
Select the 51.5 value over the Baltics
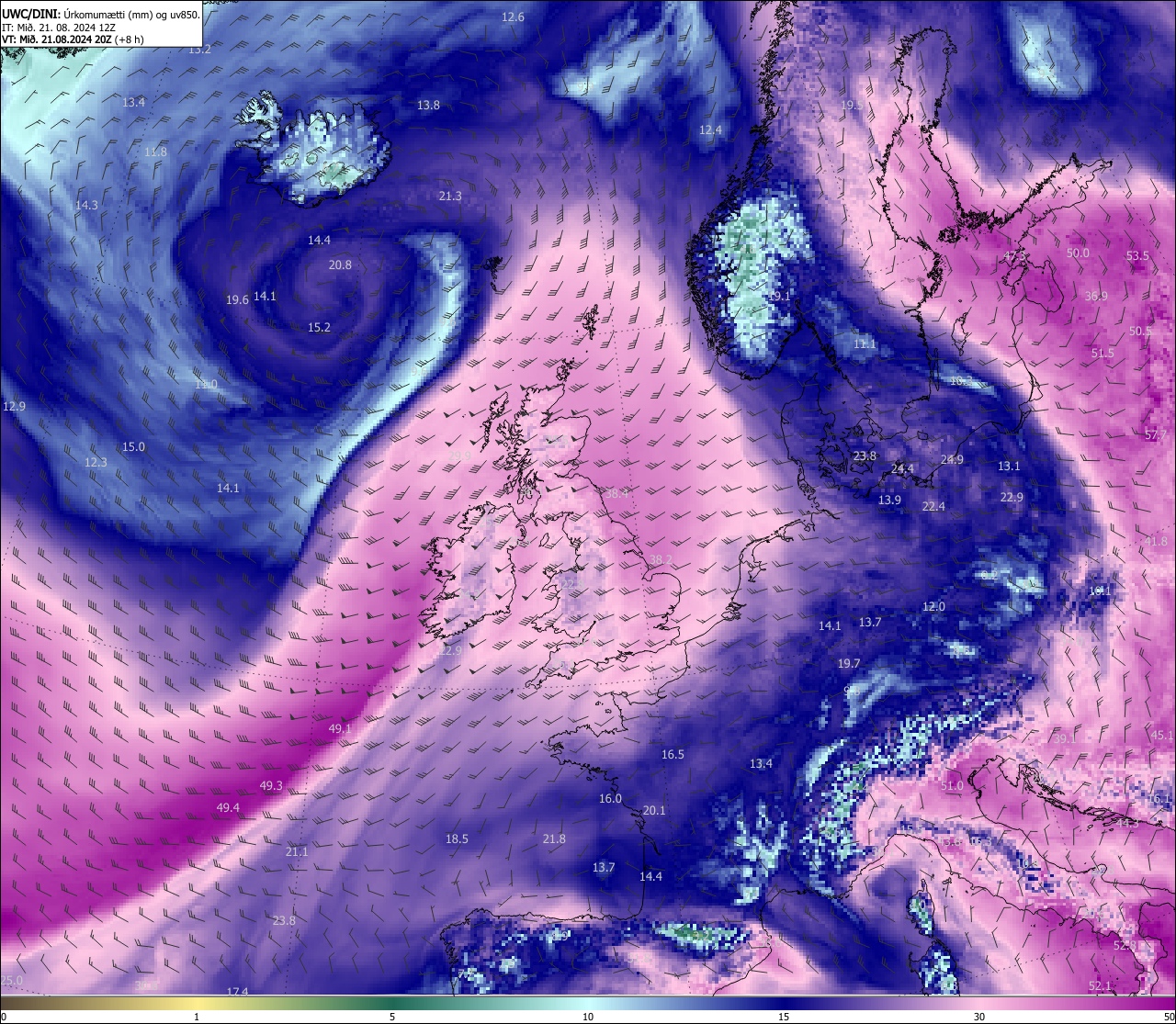pos(1102,354)
